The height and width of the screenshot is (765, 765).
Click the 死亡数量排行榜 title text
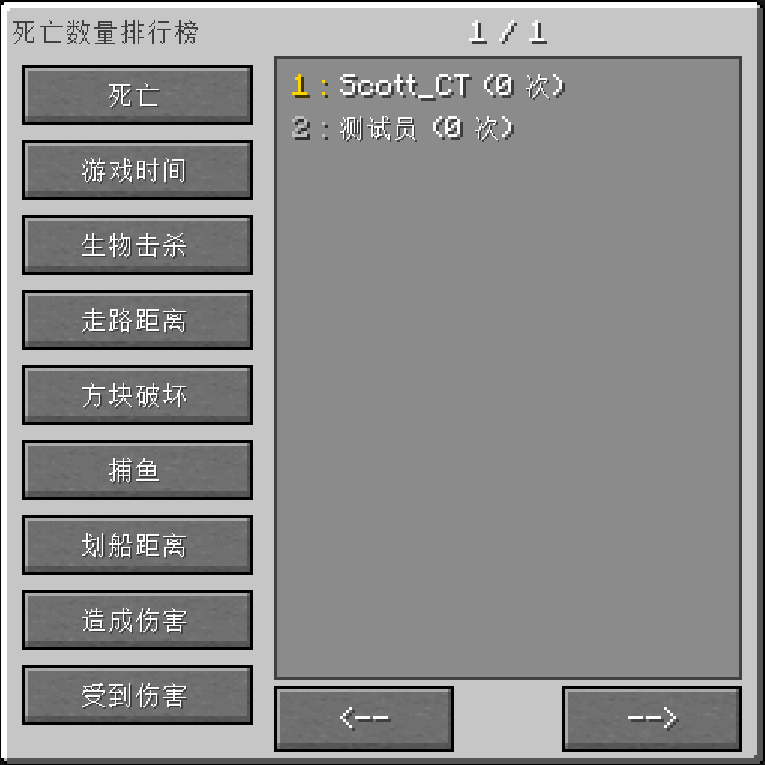point(105,32)
